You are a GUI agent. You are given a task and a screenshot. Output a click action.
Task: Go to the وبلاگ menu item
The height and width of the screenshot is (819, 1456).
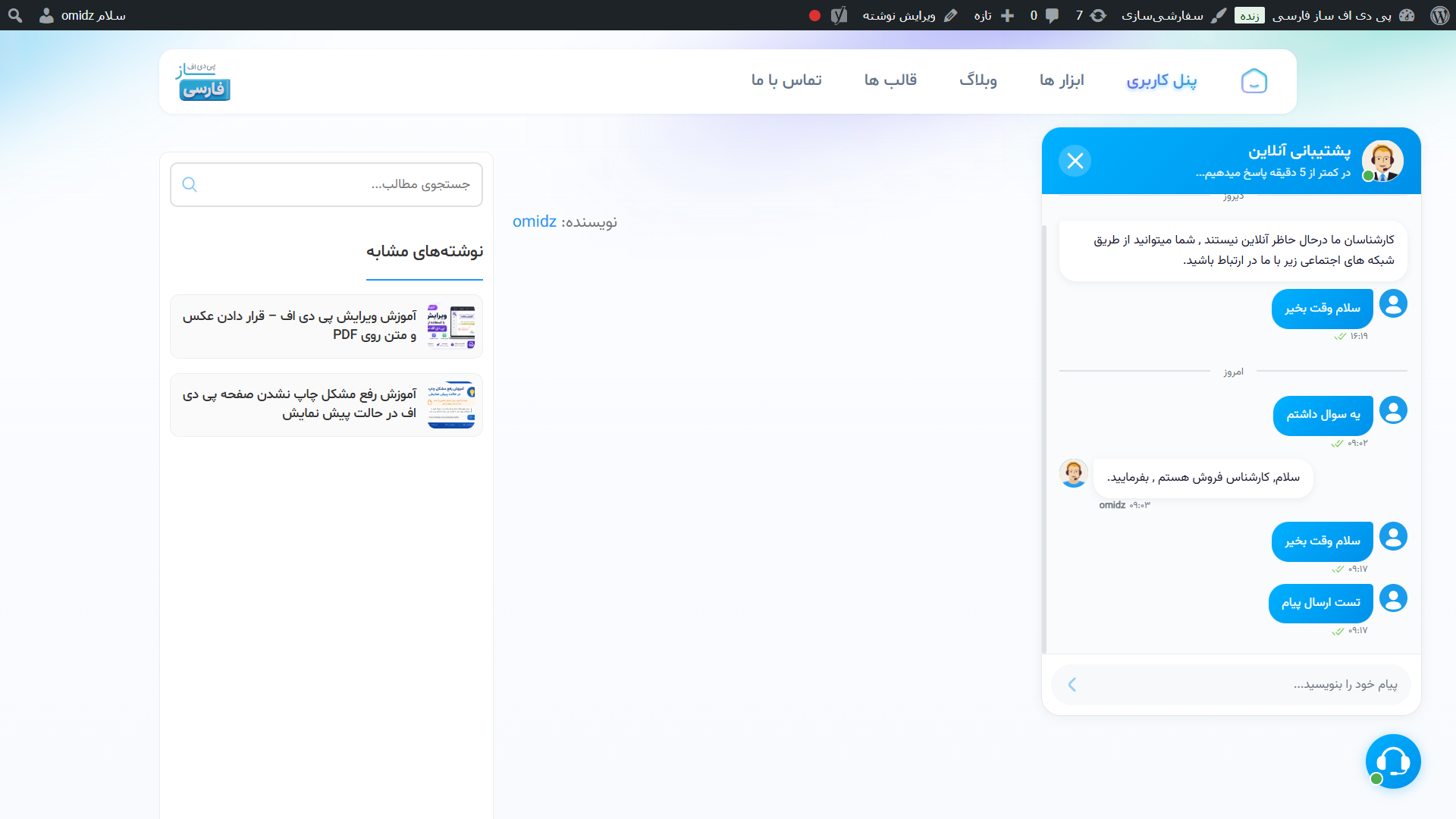point(978,80)
